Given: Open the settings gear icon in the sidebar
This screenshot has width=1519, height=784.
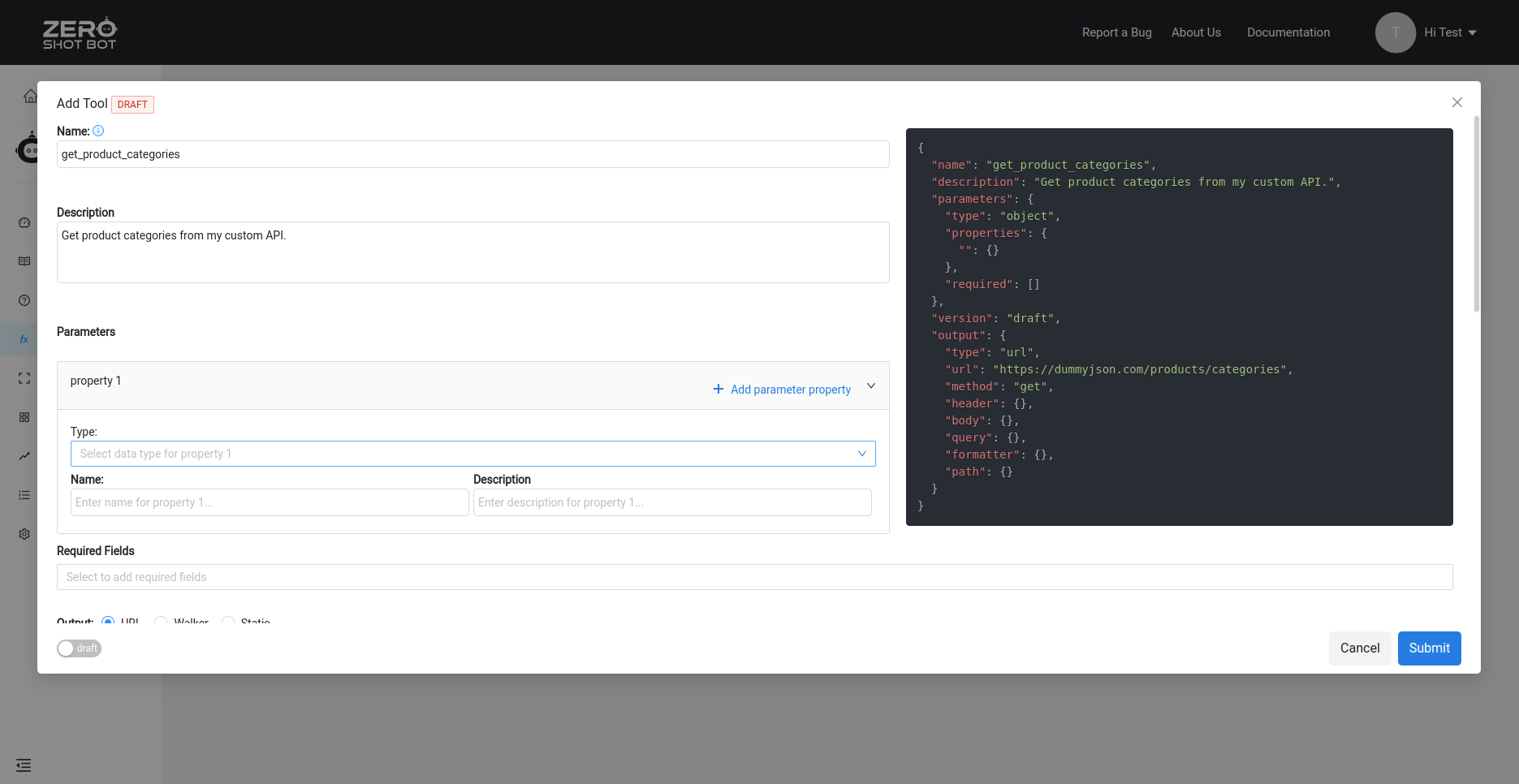Looking at the screenshot, I should click(x=24, y=534).
